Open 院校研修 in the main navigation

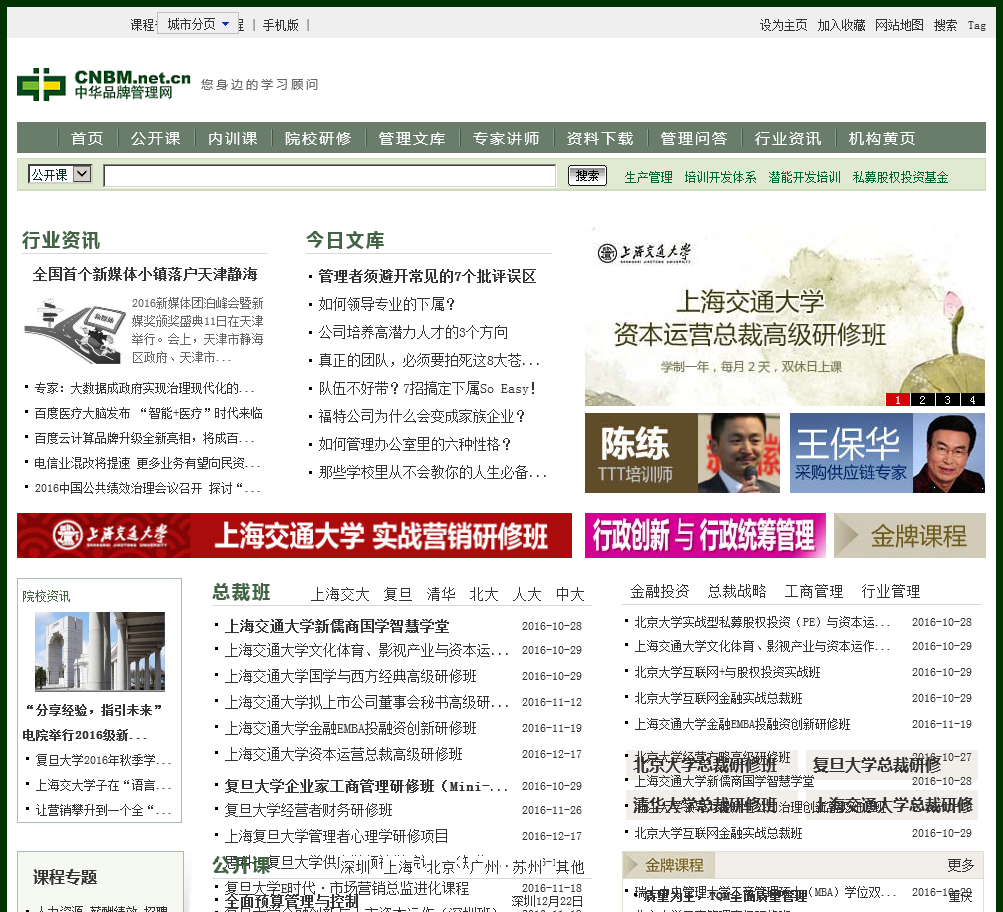tap(318, 138)
